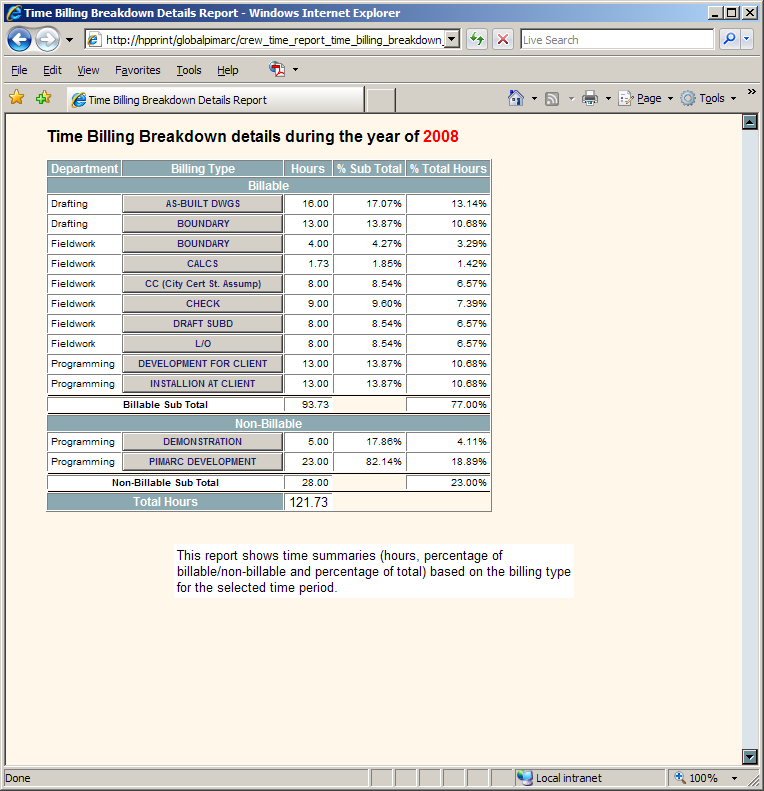This screenshot has width=764, height=791.
Task: Click the 77.00% billable total percentage
Action: (469, 405)
